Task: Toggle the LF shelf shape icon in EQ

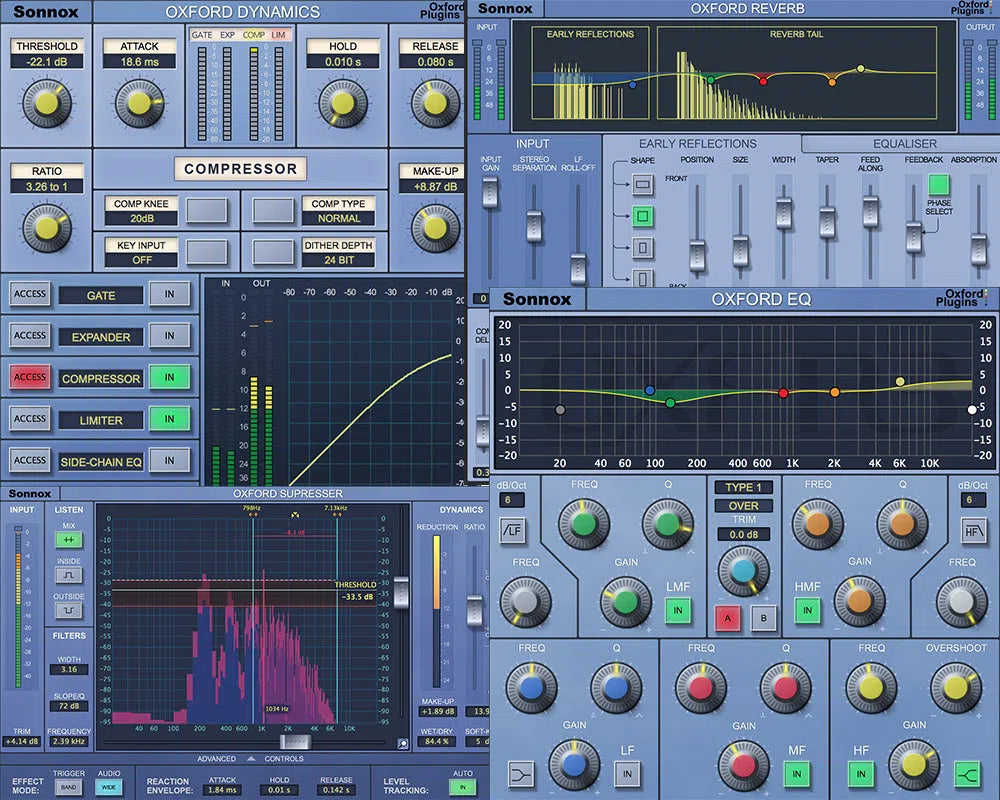Action: click(x=520, y=774)
